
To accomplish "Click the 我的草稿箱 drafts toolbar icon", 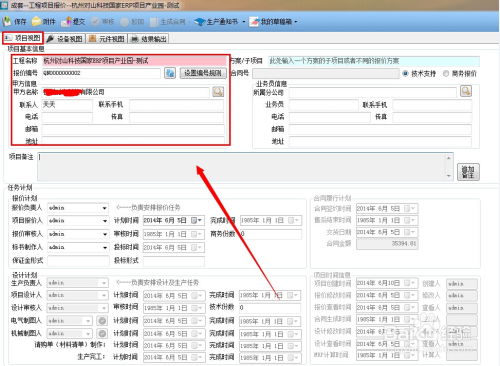I will (x=255, y=22).
